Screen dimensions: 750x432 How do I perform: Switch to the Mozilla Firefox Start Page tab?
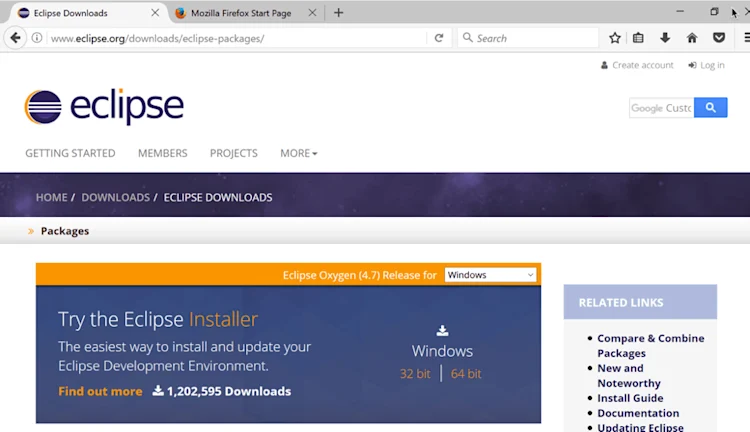coord(241,13)
